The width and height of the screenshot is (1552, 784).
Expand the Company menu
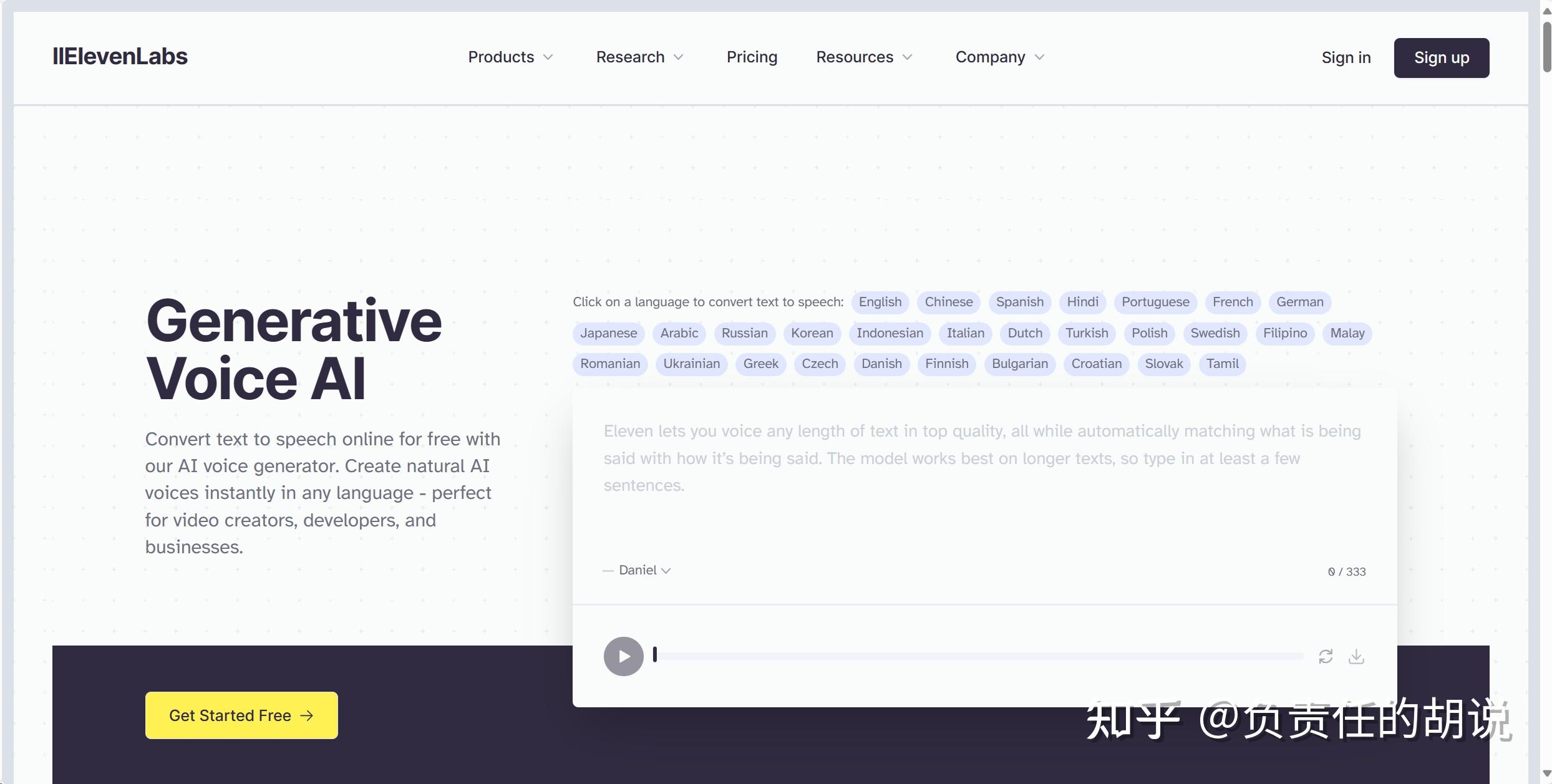click(999, 57)
